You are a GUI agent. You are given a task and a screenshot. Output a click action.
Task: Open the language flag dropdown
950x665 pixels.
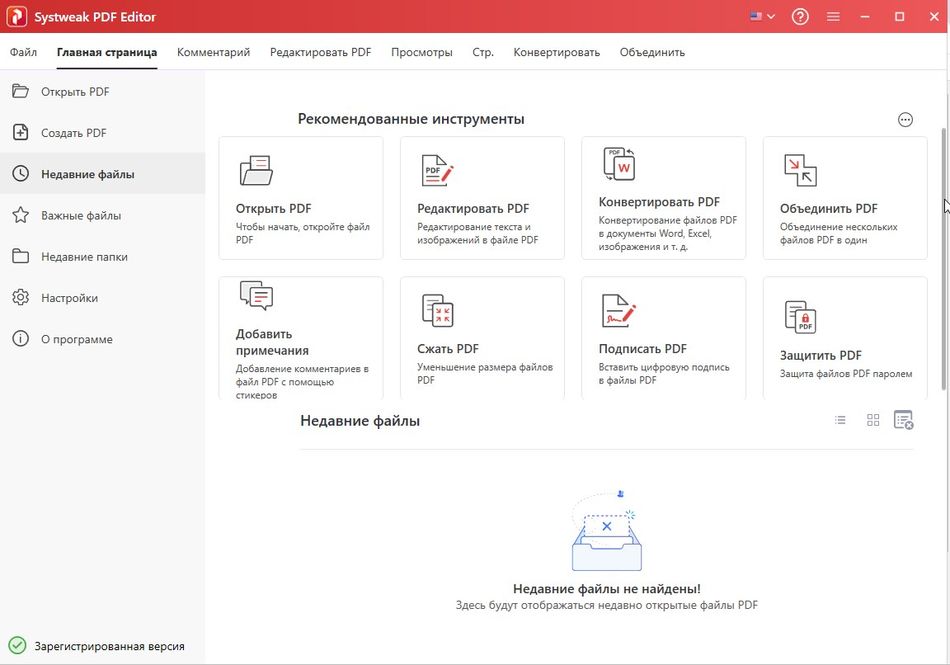click(761, 16)
